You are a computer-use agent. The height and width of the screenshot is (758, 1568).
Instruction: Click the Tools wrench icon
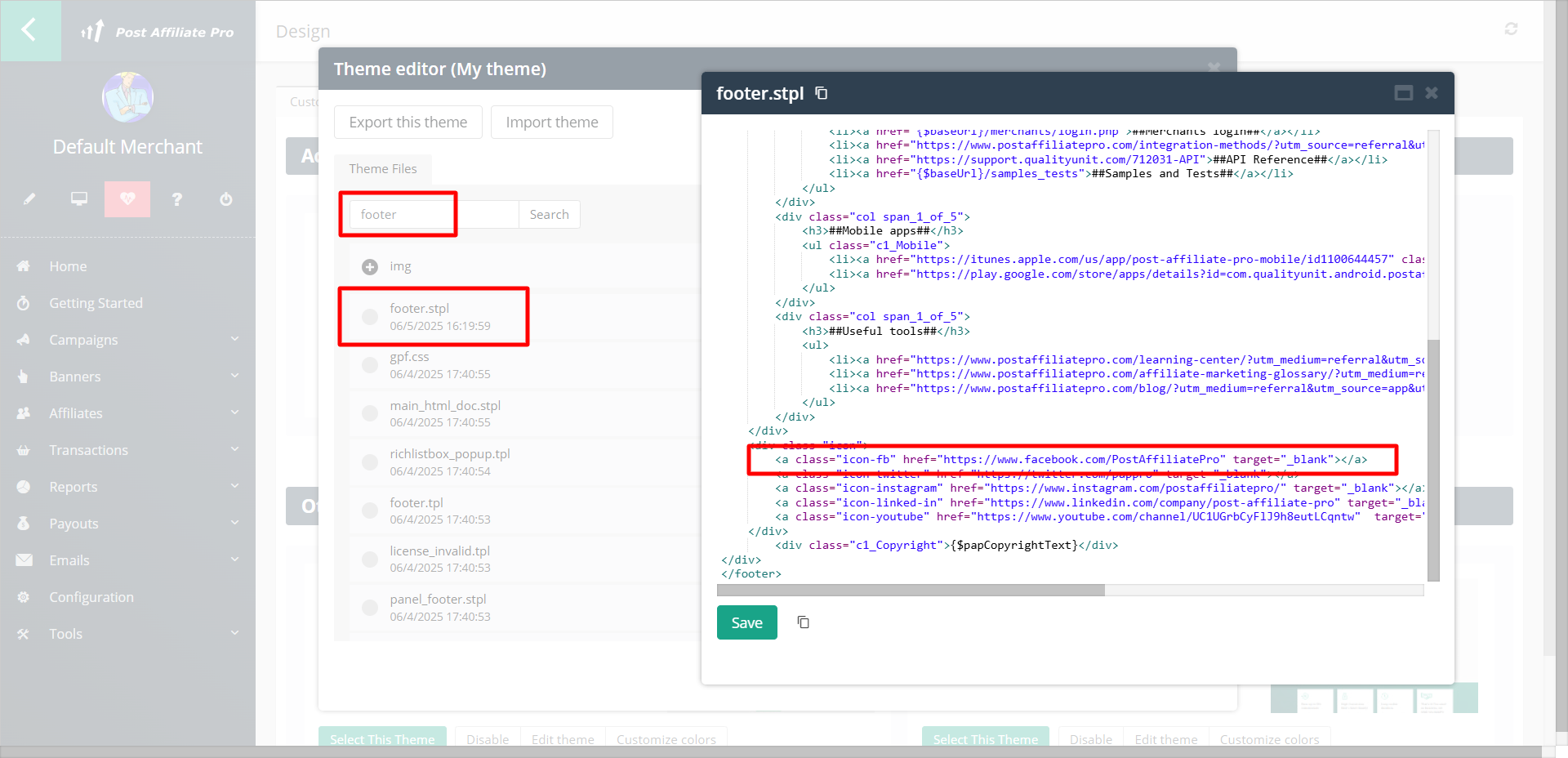[24, 634]
